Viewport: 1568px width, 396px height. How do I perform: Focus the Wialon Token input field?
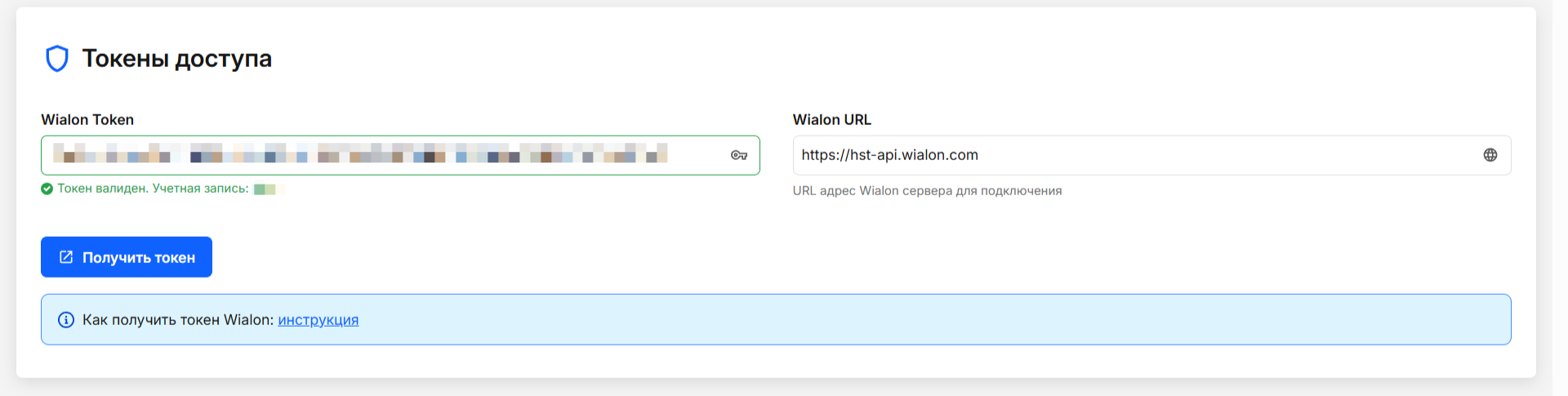point(384,155)
